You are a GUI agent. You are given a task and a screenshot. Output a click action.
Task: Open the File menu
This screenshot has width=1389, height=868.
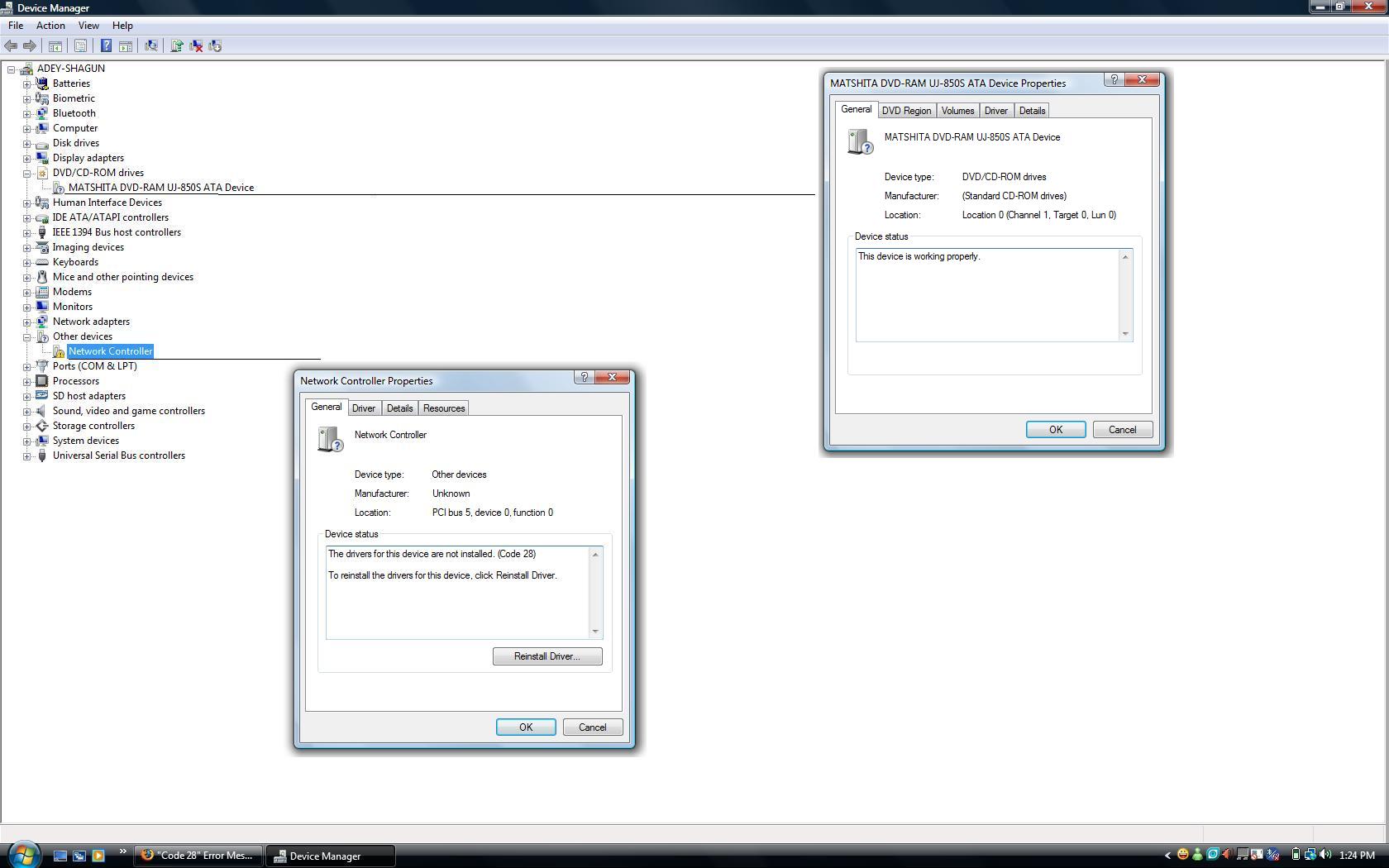16,26
